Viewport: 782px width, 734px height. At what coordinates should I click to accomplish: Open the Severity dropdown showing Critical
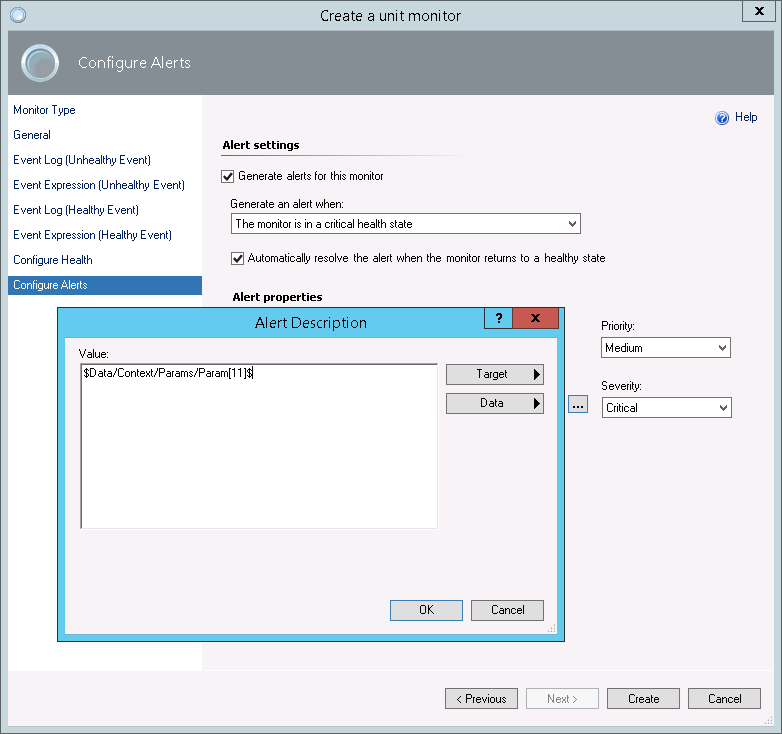[666, 408]
